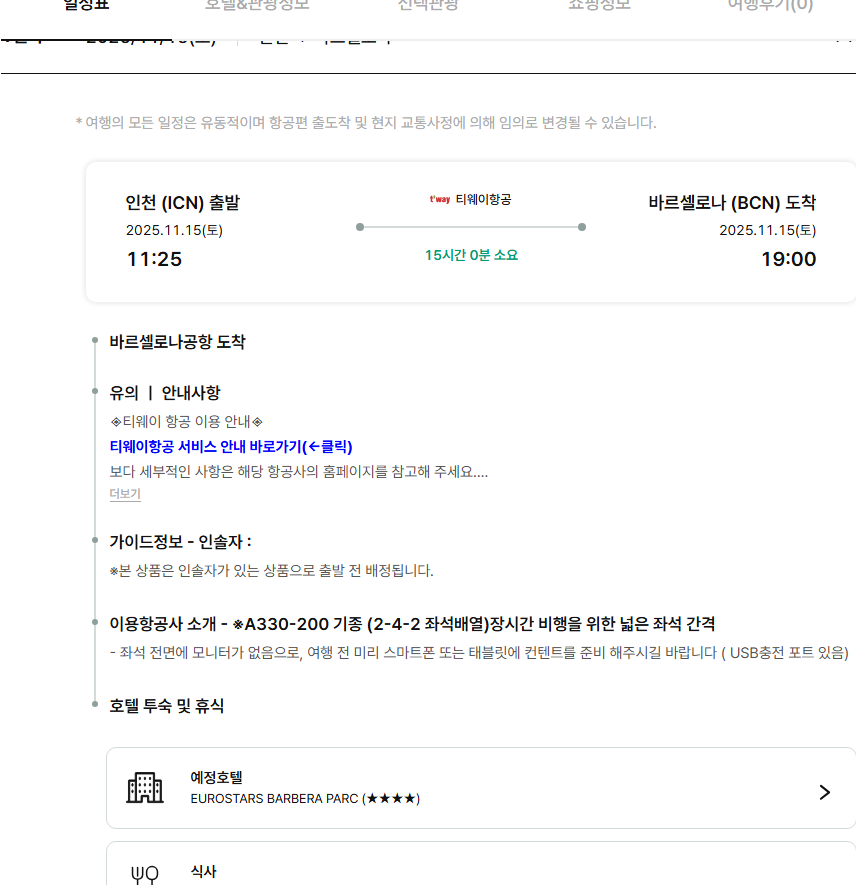Switch to the 일정표 tab
Viewport: 856px width, 885px height.
point(86,5)
